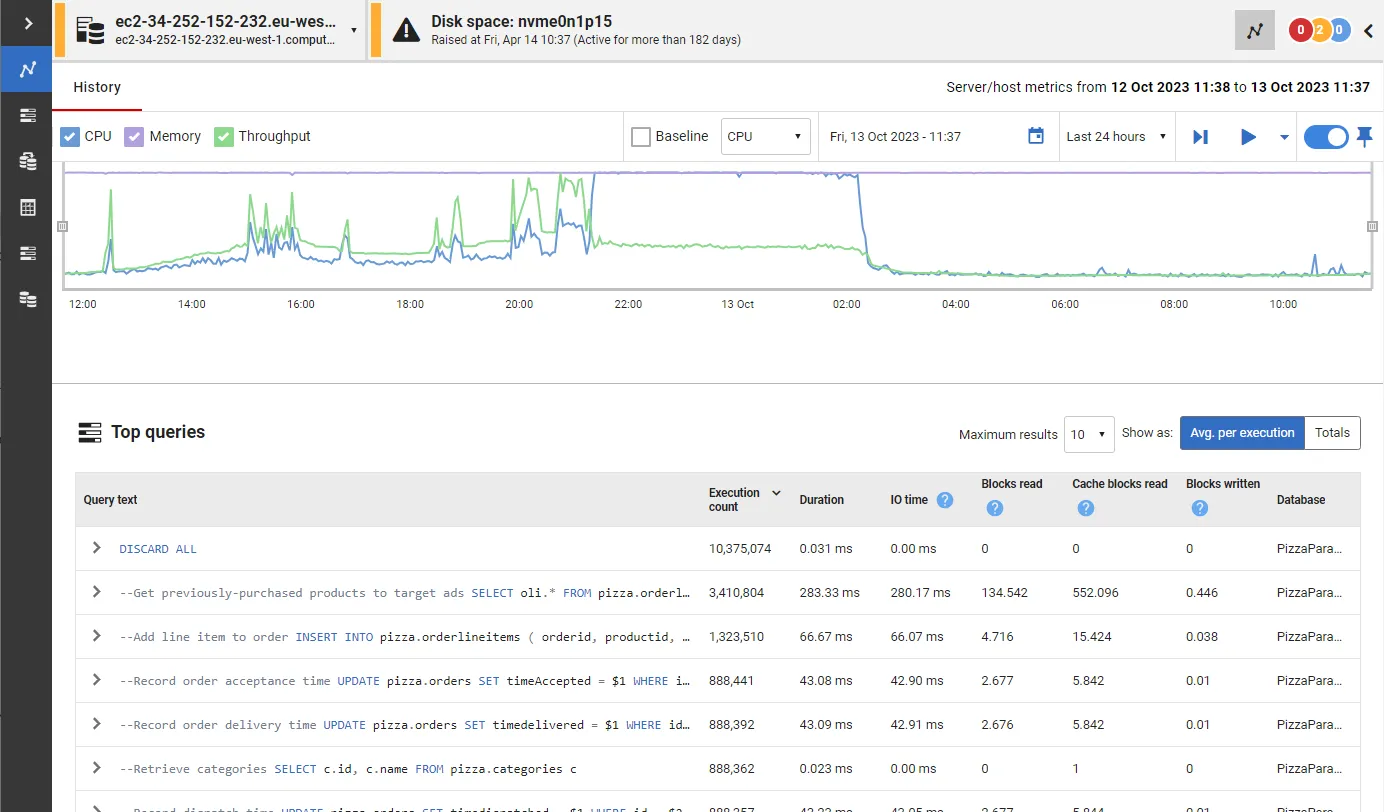Open the activity graph icon in sidebar
This screenshot has width=1384, height=812.
click(28, 69)
